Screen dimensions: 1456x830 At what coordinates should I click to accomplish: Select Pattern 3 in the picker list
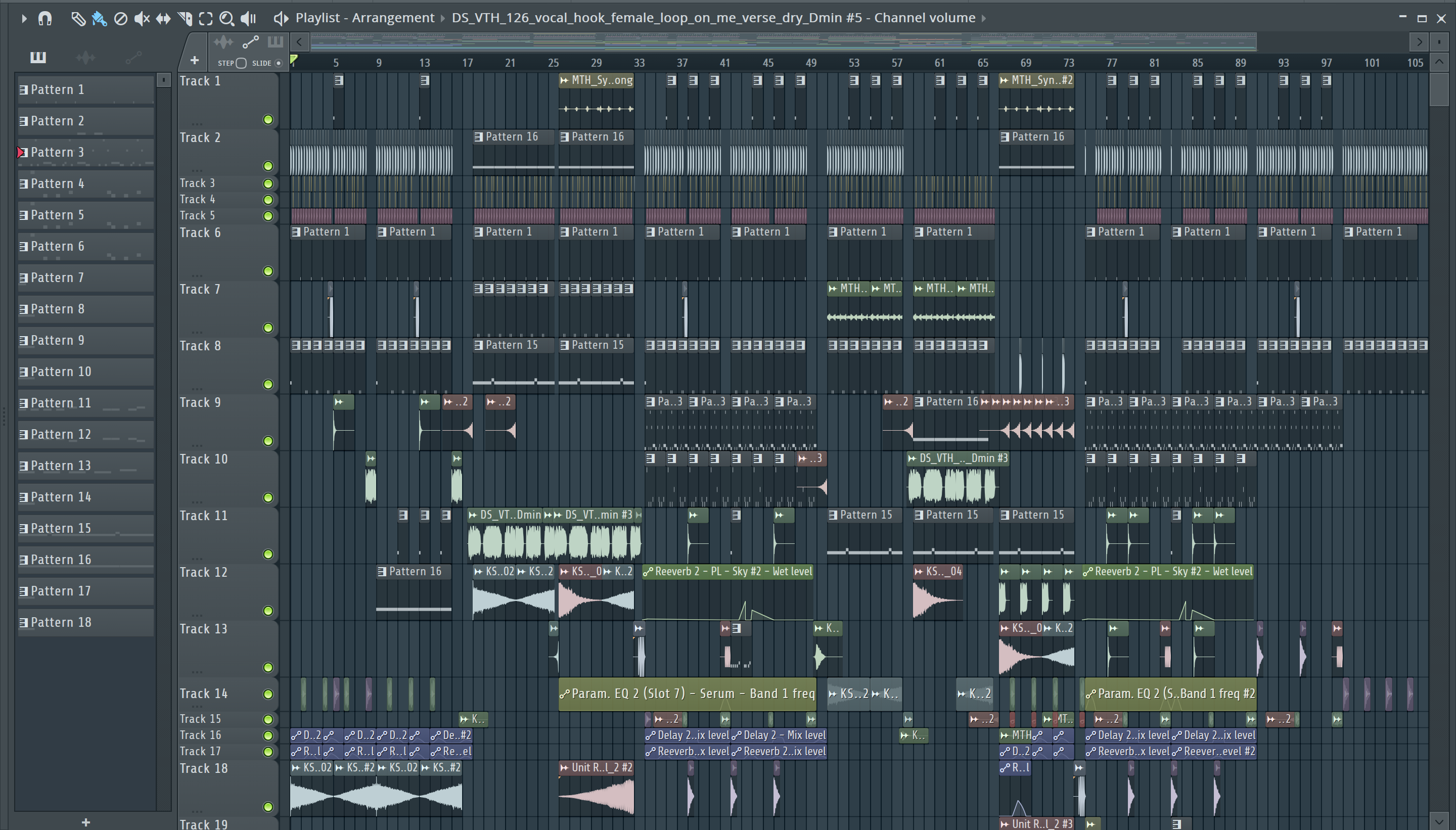(85, 152)
